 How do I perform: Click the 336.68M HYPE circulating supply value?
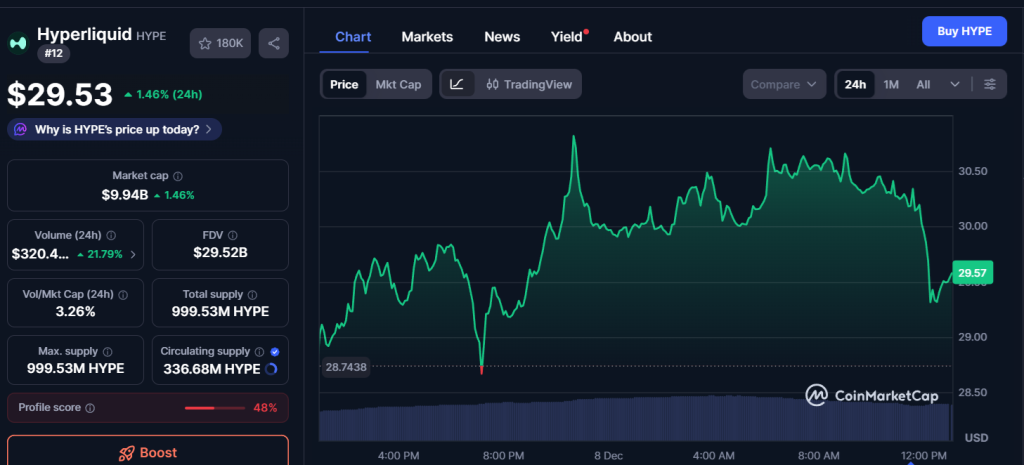pos(212,369)
